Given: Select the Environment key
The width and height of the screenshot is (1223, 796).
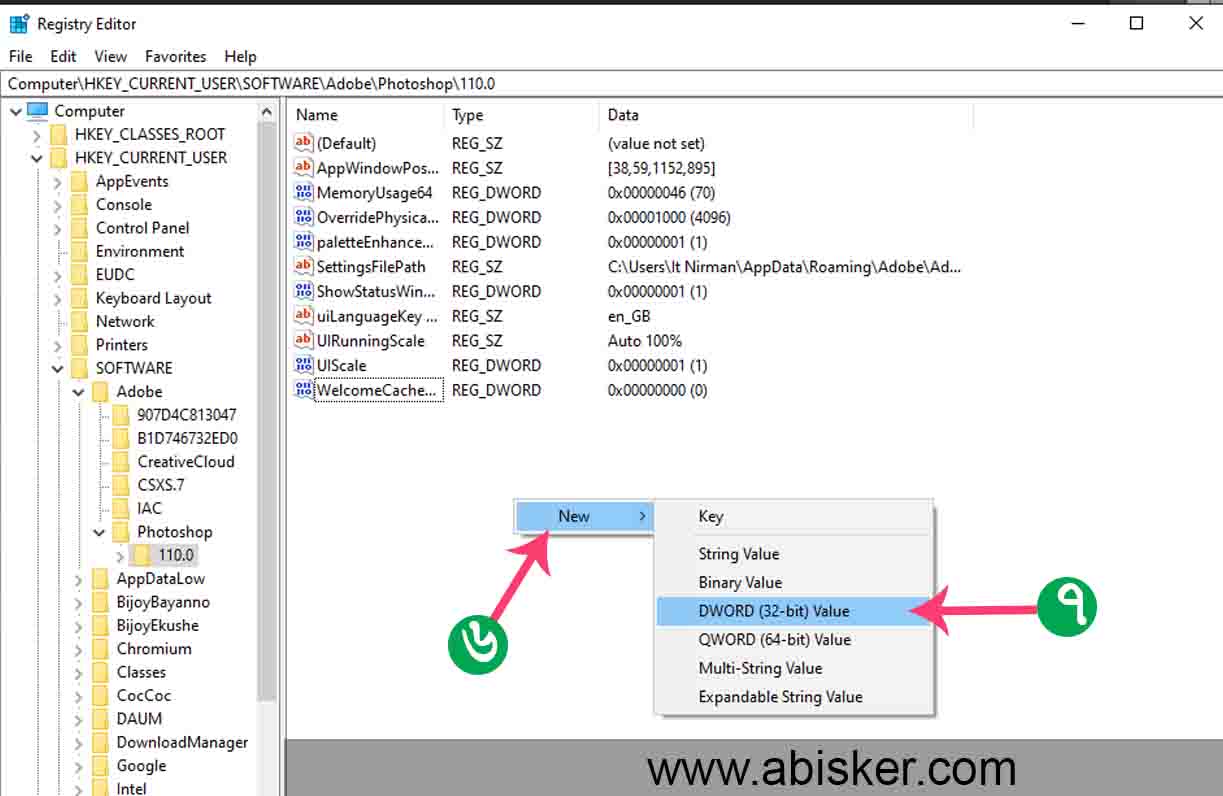Looking at the screenshot, I should (140, 252).
